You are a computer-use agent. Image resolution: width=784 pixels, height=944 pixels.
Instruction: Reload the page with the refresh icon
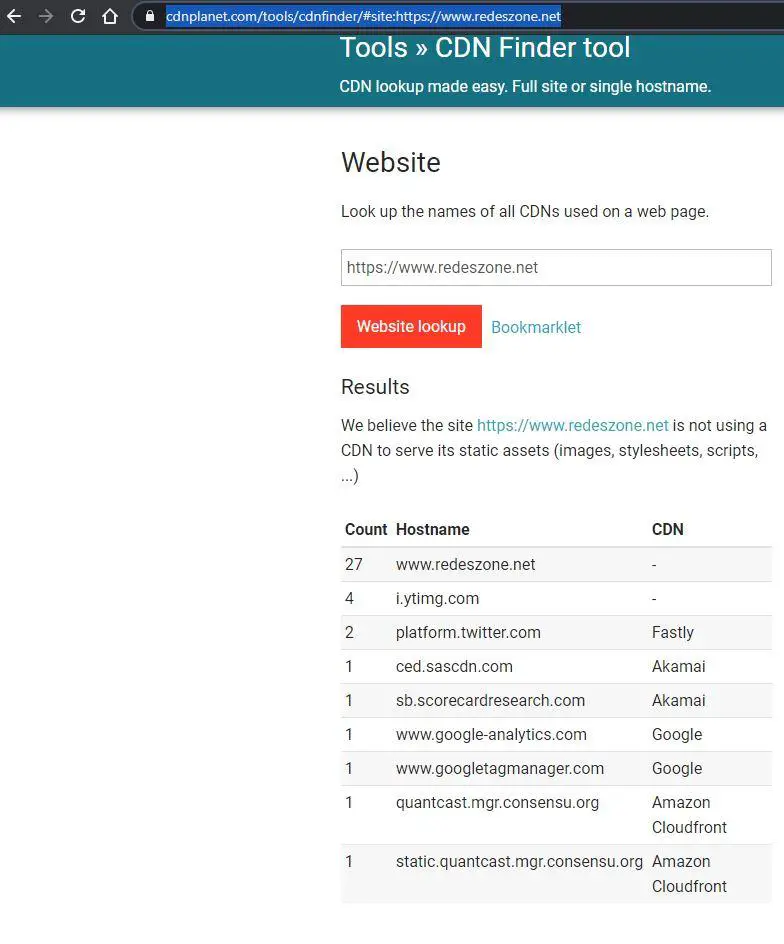coord(78,16)
